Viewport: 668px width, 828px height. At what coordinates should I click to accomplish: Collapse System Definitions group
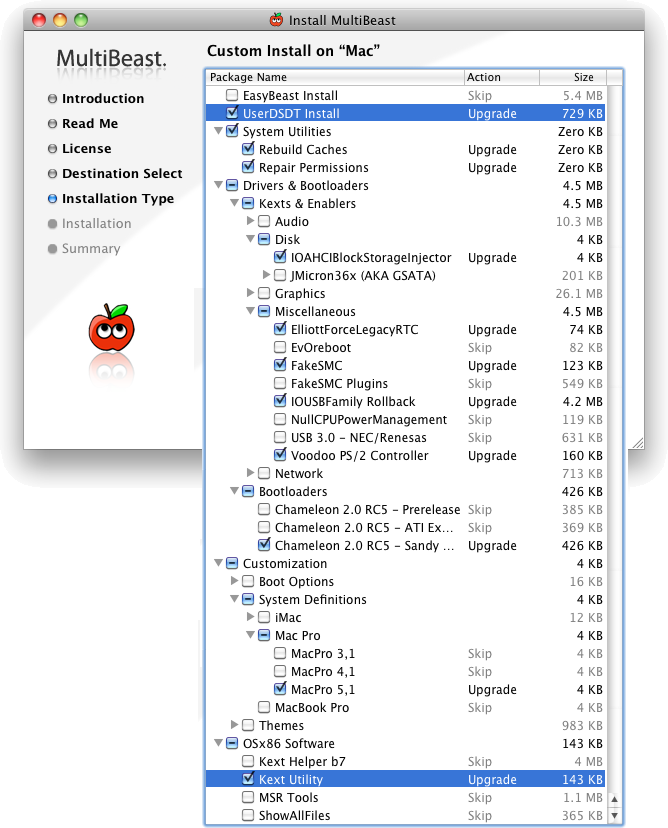pos(234,599)
